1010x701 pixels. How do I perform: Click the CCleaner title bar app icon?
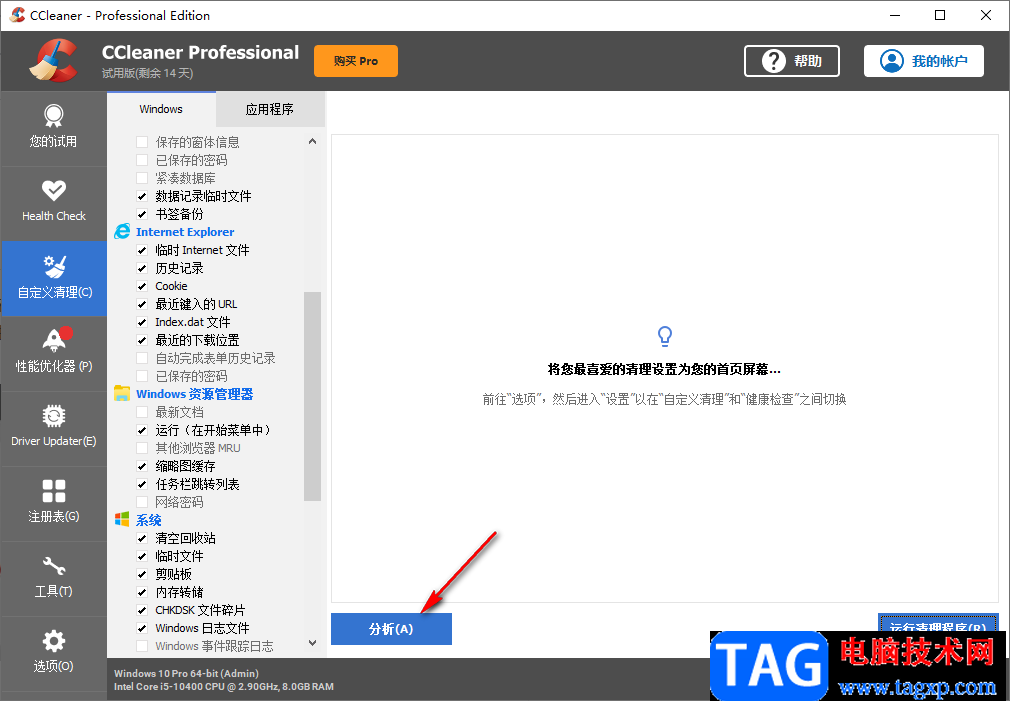[x=17, y=15]
